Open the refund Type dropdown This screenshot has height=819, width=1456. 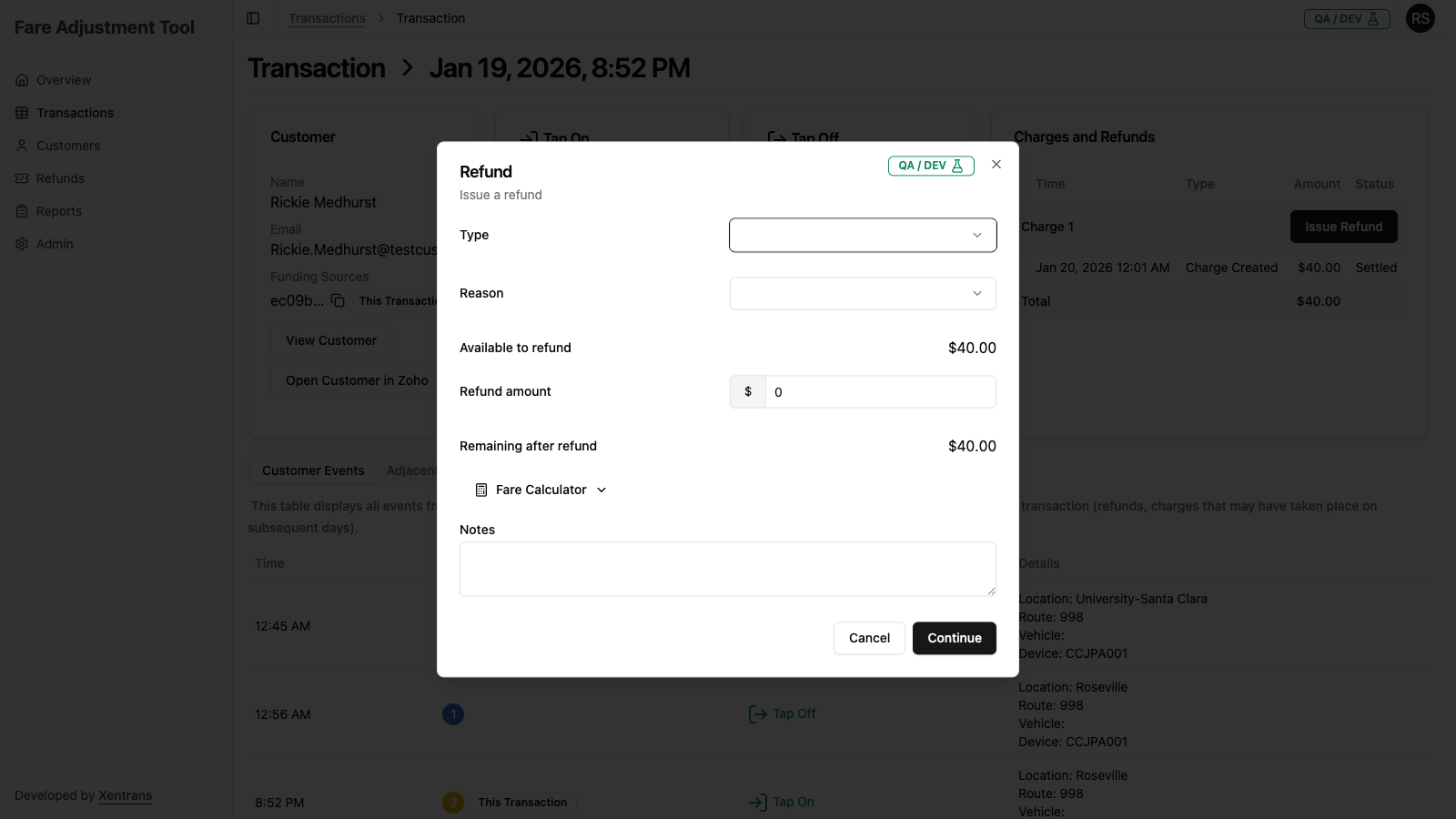(862, 235)
